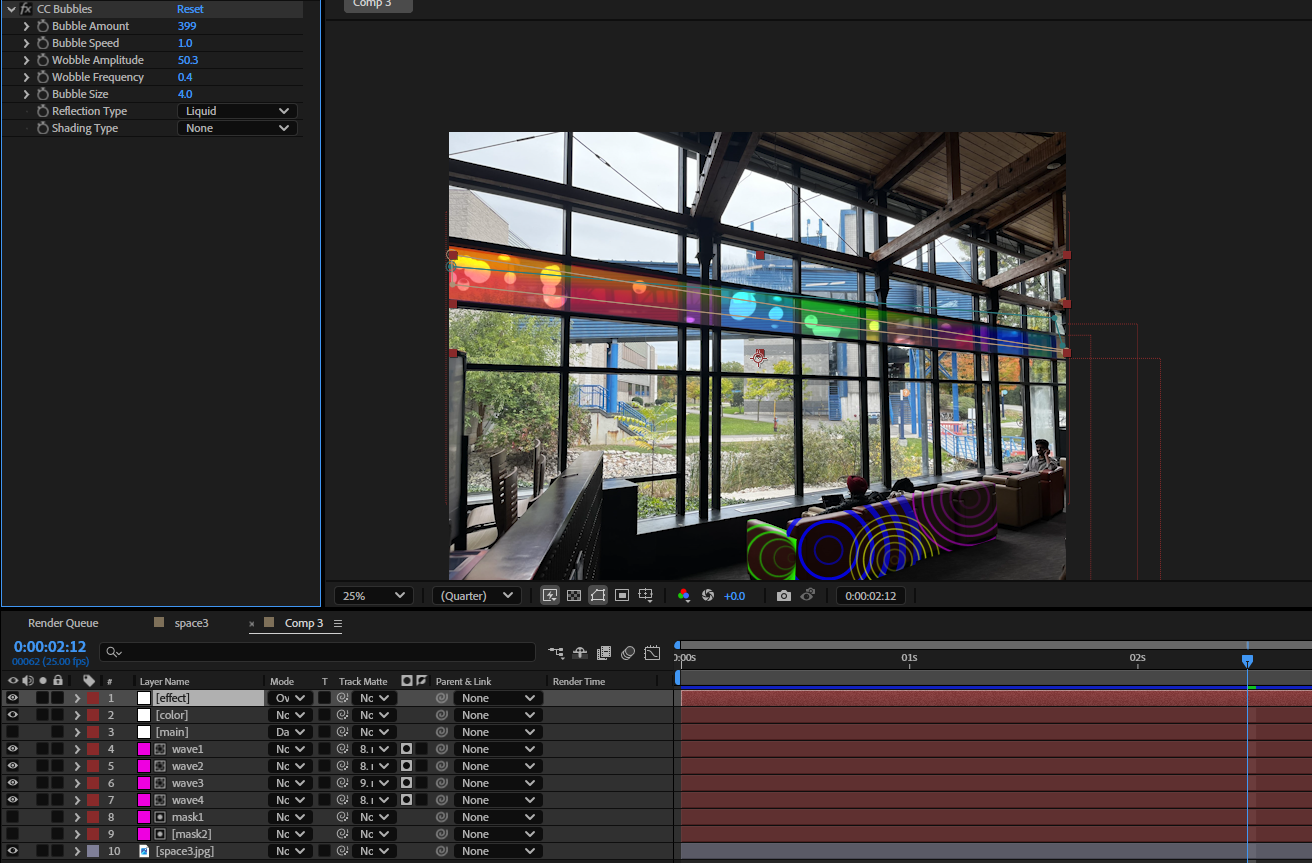Screen dimensions: 1312x863
Task: Open the Reflection Type dropdown
Action: coord(236,110)
